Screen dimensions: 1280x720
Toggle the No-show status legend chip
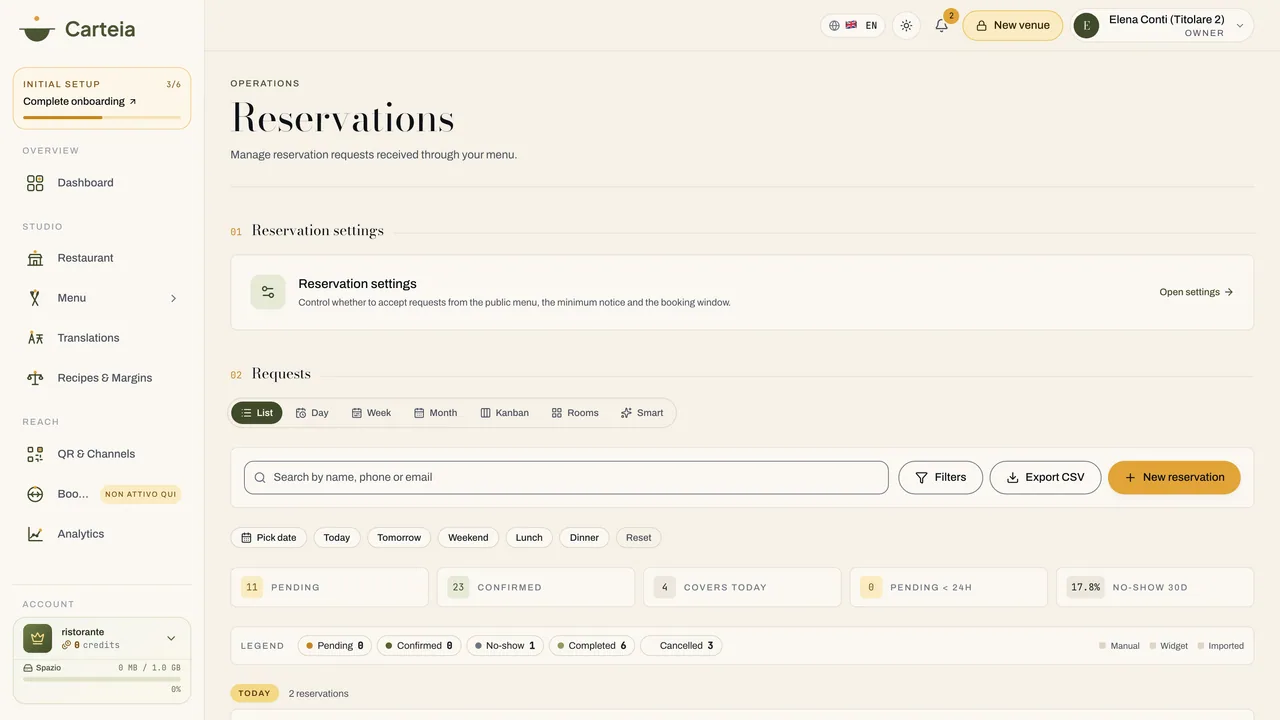pos(505,646)
